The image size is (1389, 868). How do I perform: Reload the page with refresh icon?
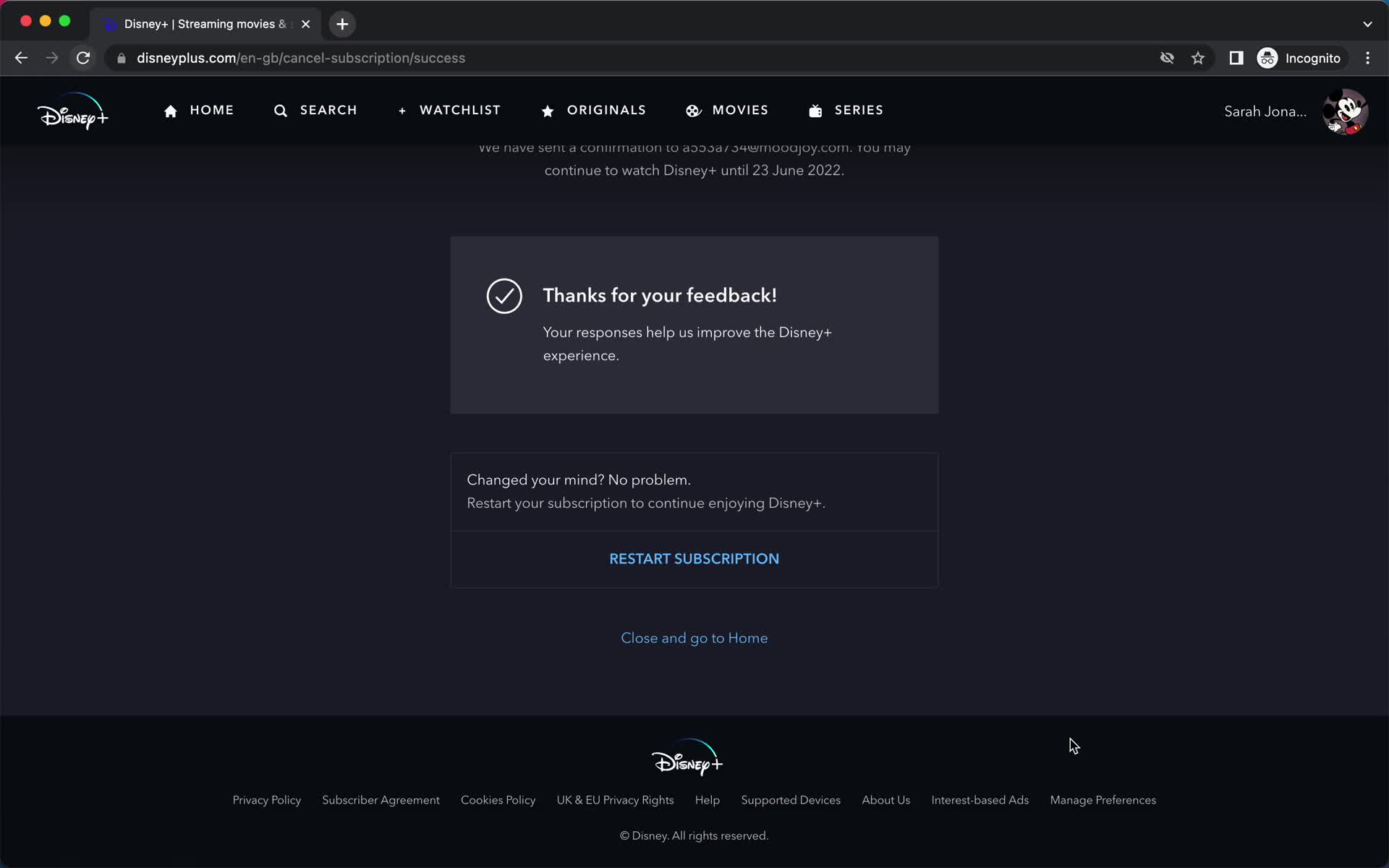tap(83, 58)
